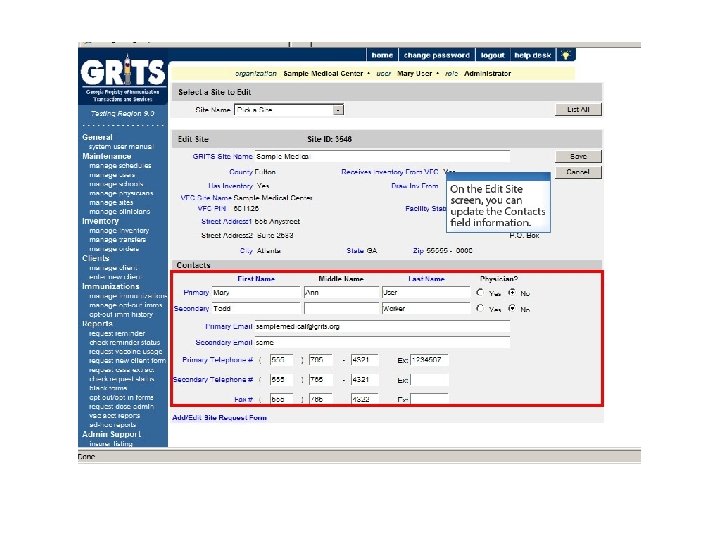
Task: Click the Cancel button
Action: coord(578,172)
